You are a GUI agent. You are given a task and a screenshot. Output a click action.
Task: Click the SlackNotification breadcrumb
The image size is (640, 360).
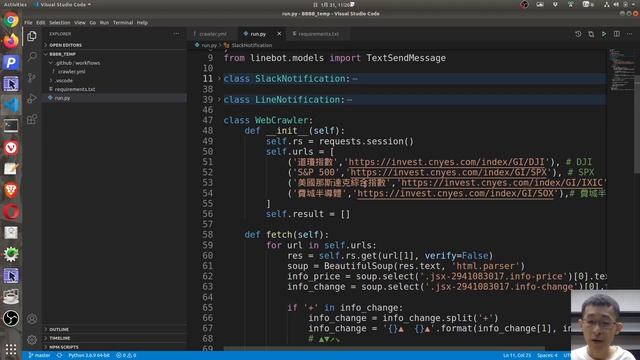point(248,45)
